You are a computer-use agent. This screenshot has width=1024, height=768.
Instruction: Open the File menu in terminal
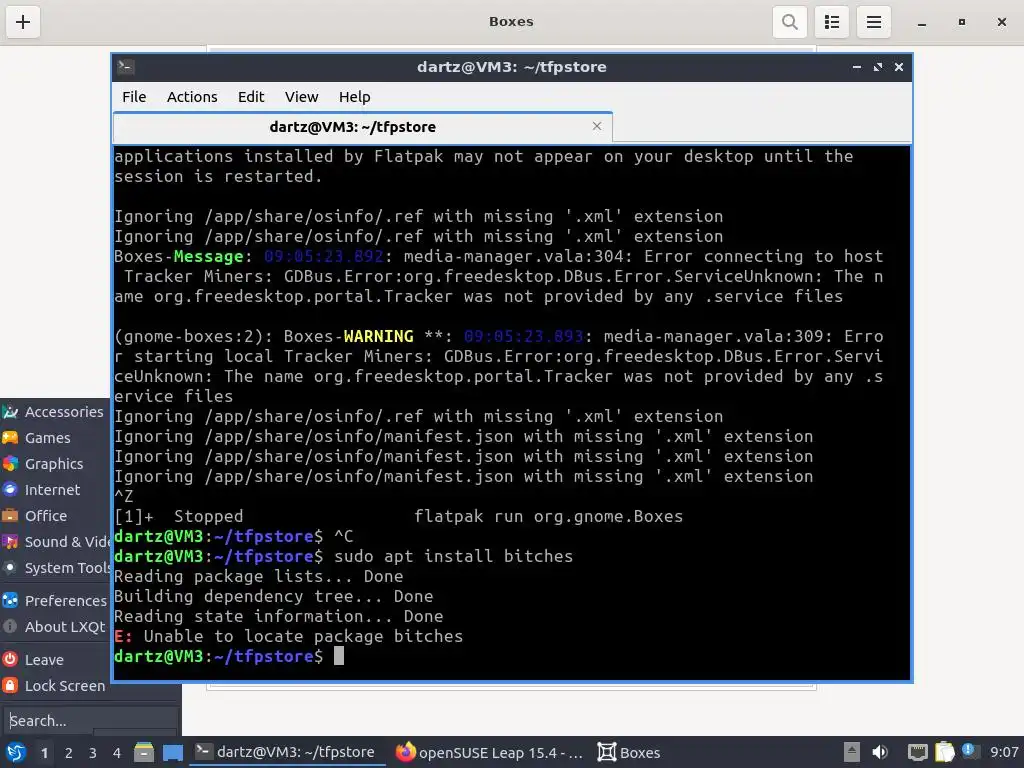pos(134,97)
